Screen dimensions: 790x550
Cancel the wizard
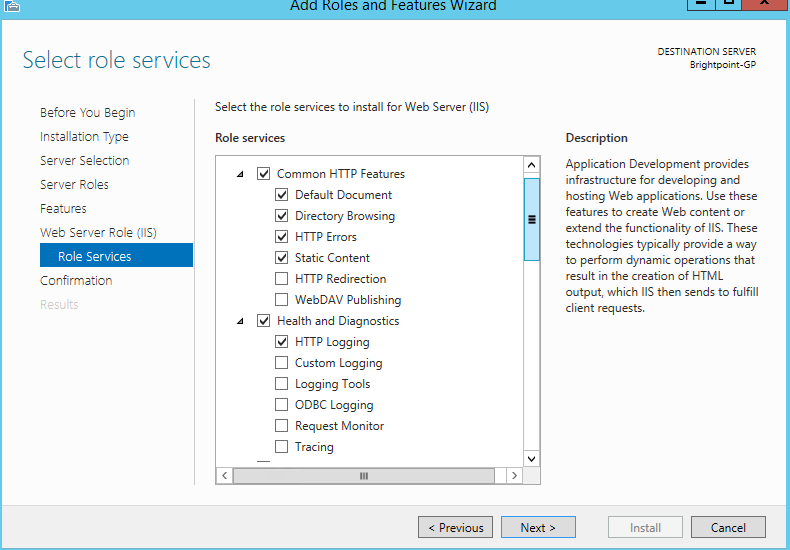coord(728,527)
